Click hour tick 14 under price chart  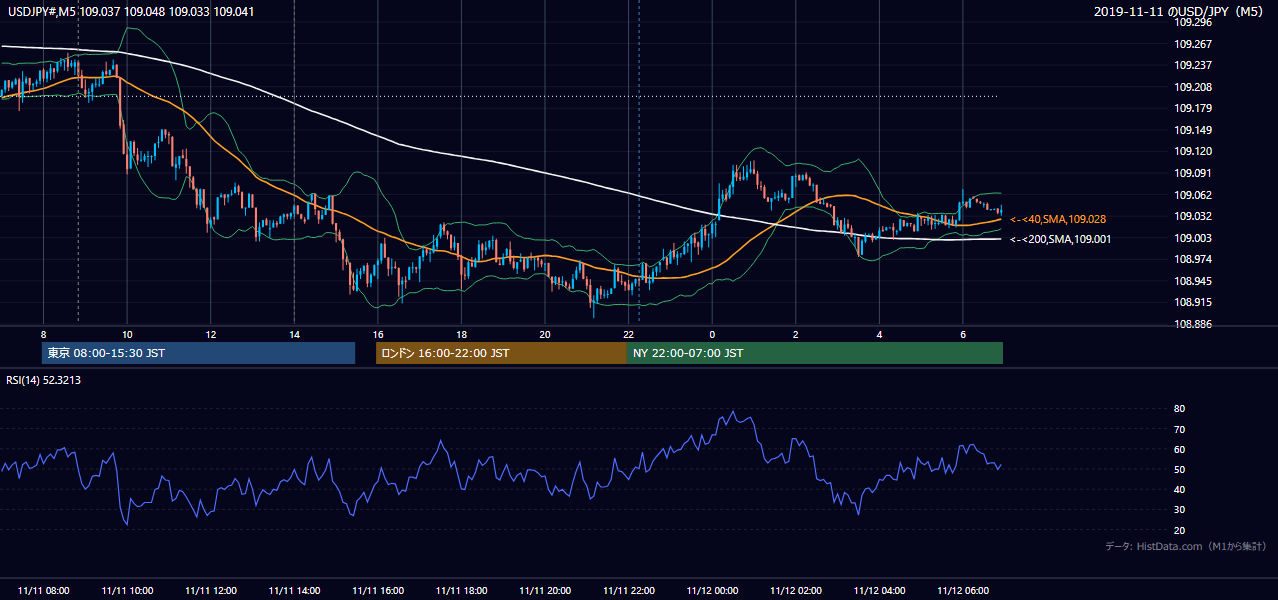coord(294,334)
